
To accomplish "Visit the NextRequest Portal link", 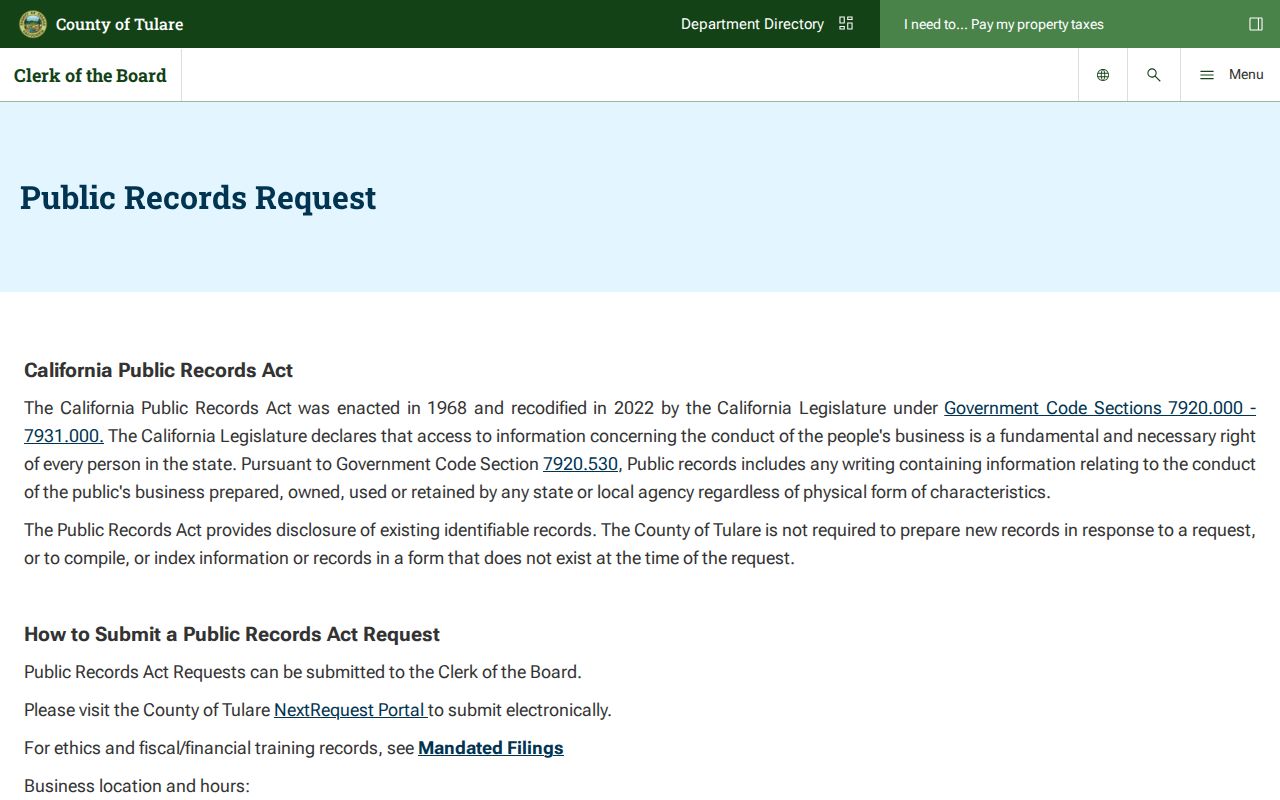I will [350, 710].
